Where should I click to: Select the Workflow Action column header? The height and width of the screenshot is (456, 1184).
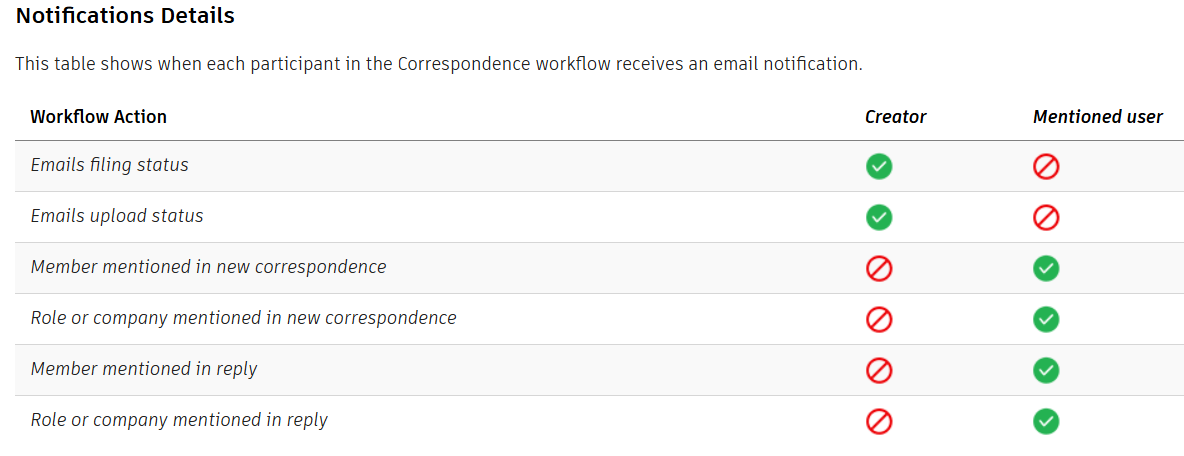[x=99, y=117]
